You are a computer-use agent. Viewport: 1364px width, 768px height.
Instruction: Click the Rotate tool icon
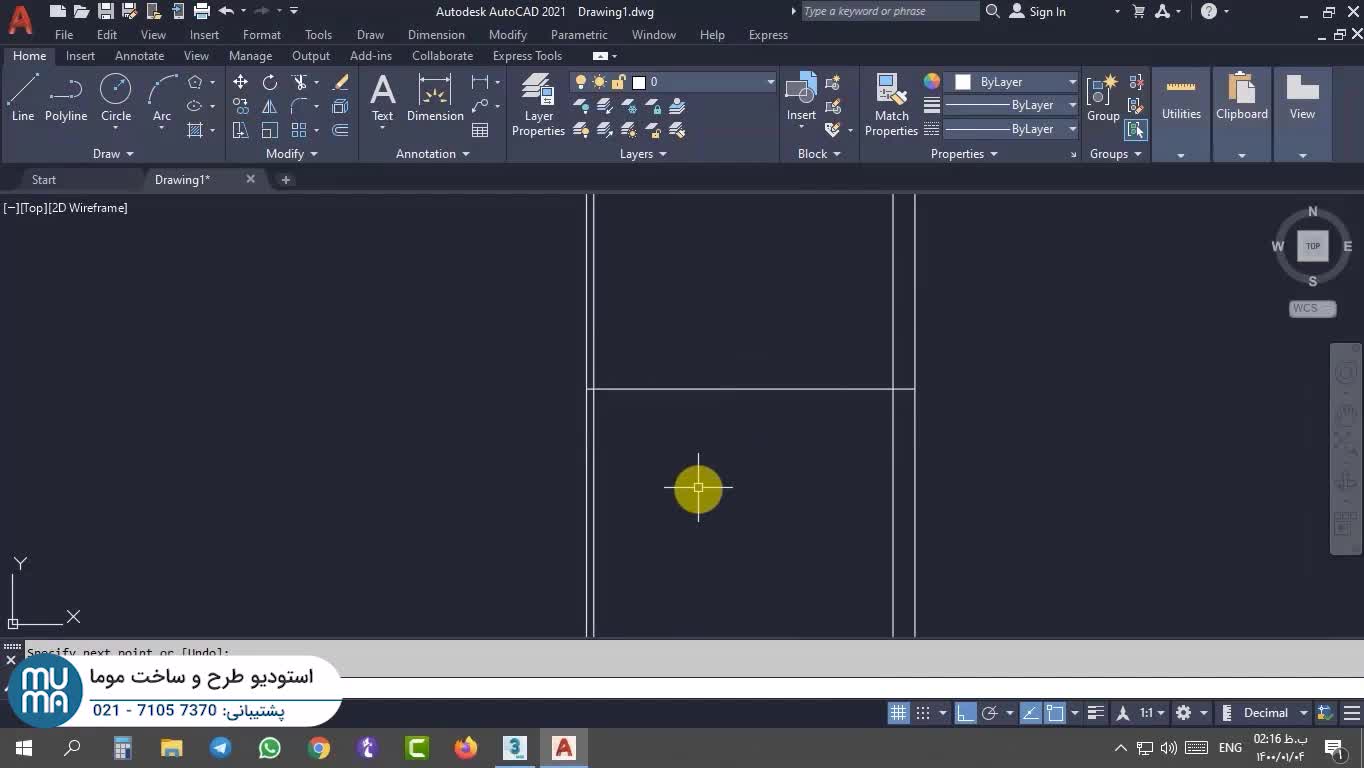(x=270, y=82)
